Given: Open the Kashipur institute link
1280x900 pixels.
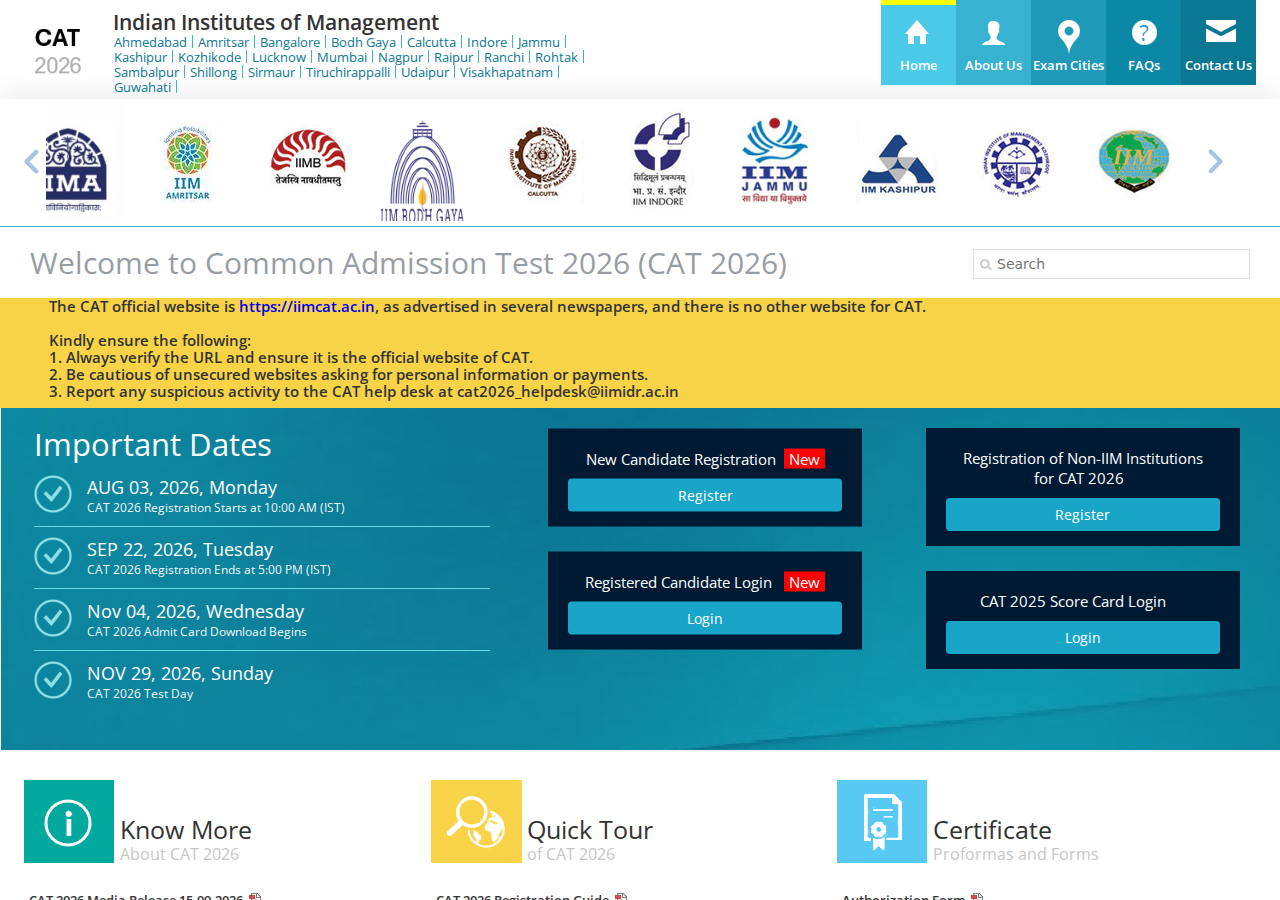Looking at the screenshot, I should pyautogui.click(x=141, y=57).
